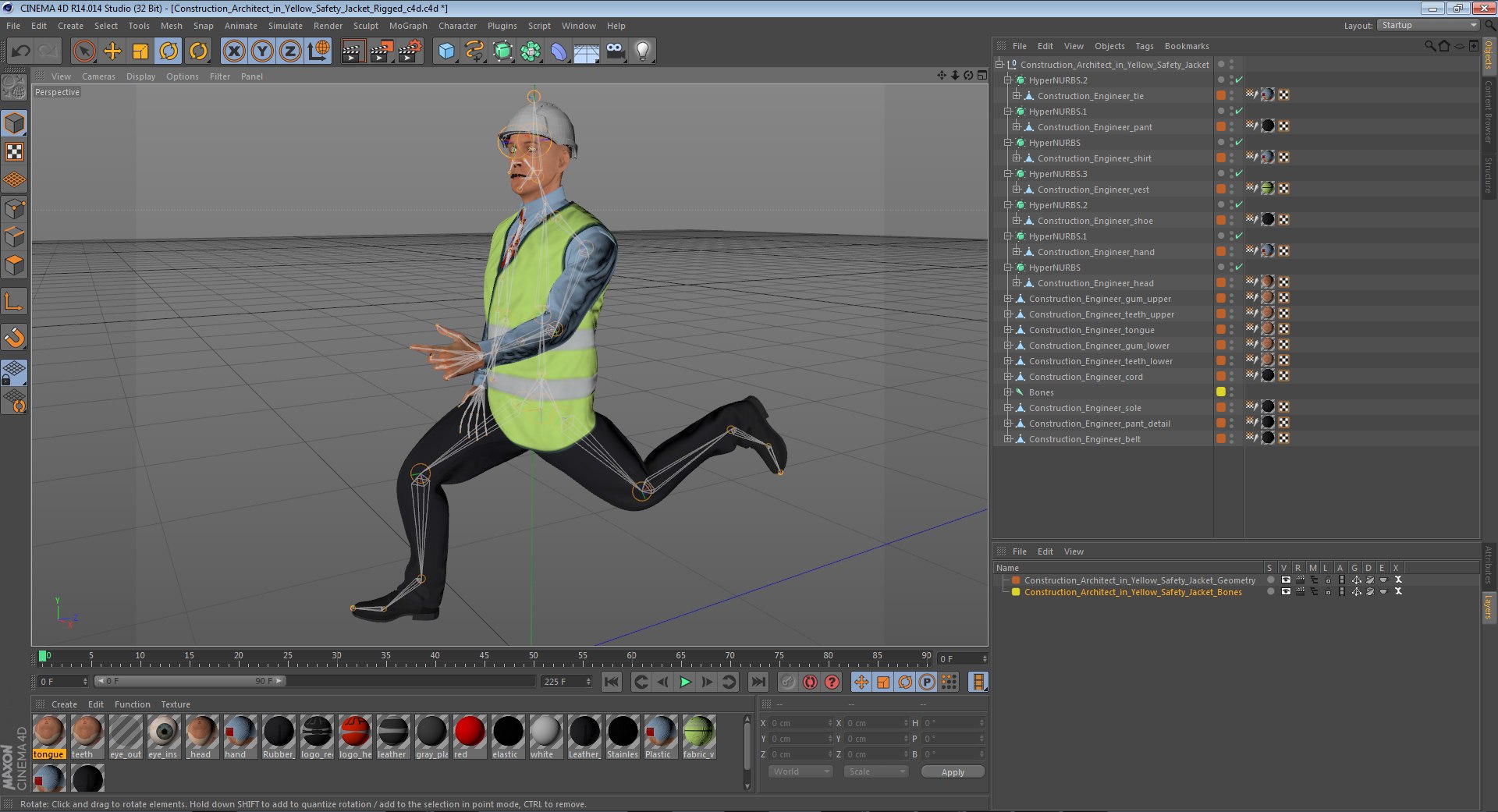Select the red material swatch
1498x812 pixels.
[x=470, y=736]
